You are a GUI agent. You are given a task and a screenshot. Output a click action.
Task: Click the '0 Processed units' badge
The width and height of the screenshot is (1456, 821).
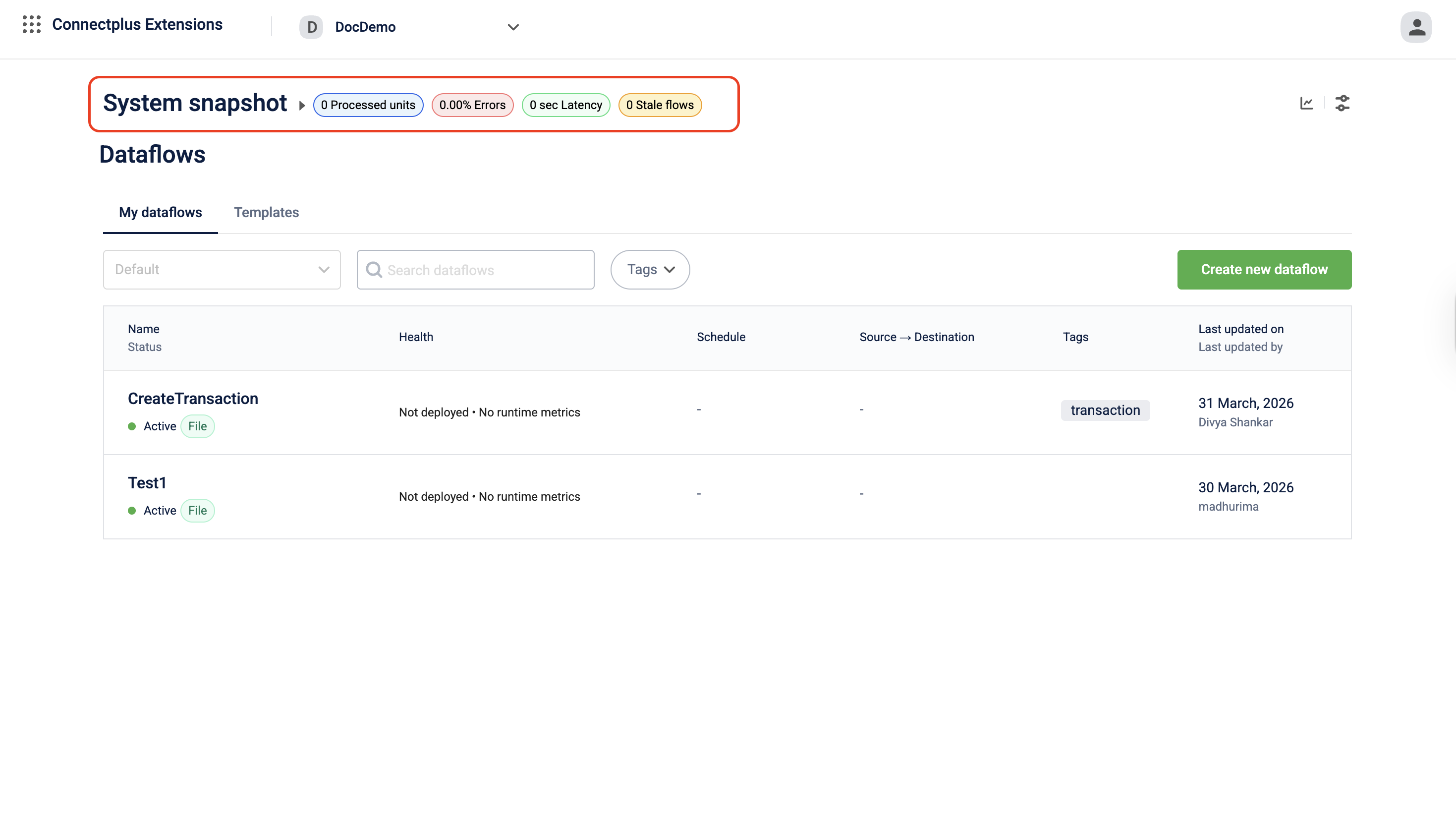pos(368,105)
